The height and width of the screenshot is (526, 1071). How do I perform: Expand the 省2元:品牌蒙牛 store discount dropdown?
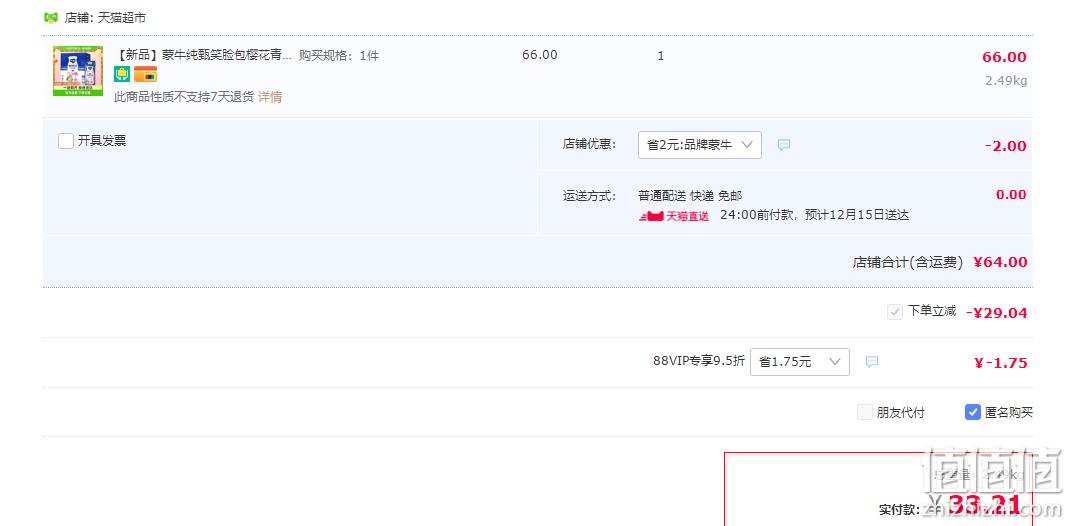click(699, 145)
